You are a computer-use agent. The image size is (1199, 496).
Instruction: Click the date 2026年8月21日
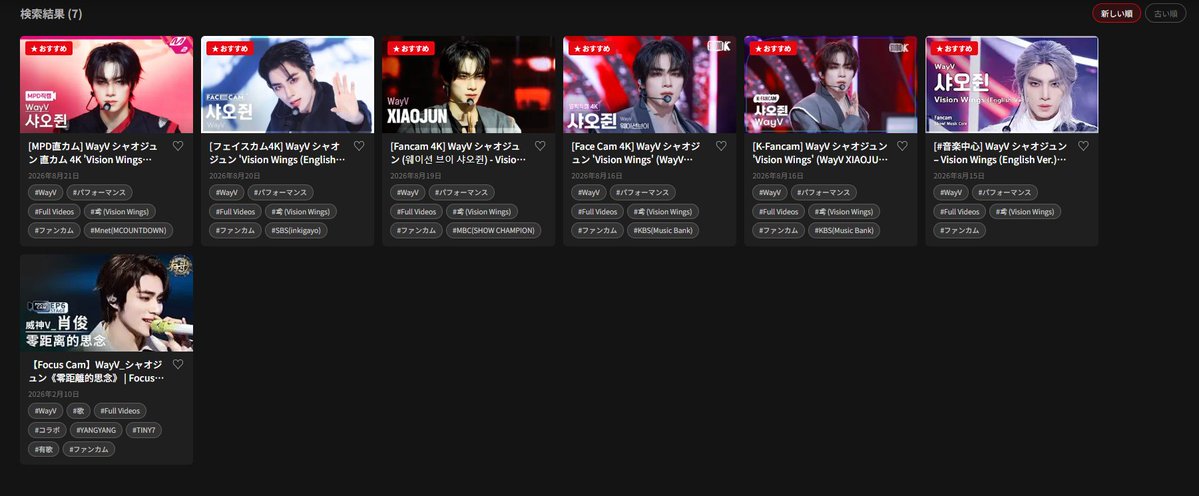[x=53, y=176]
